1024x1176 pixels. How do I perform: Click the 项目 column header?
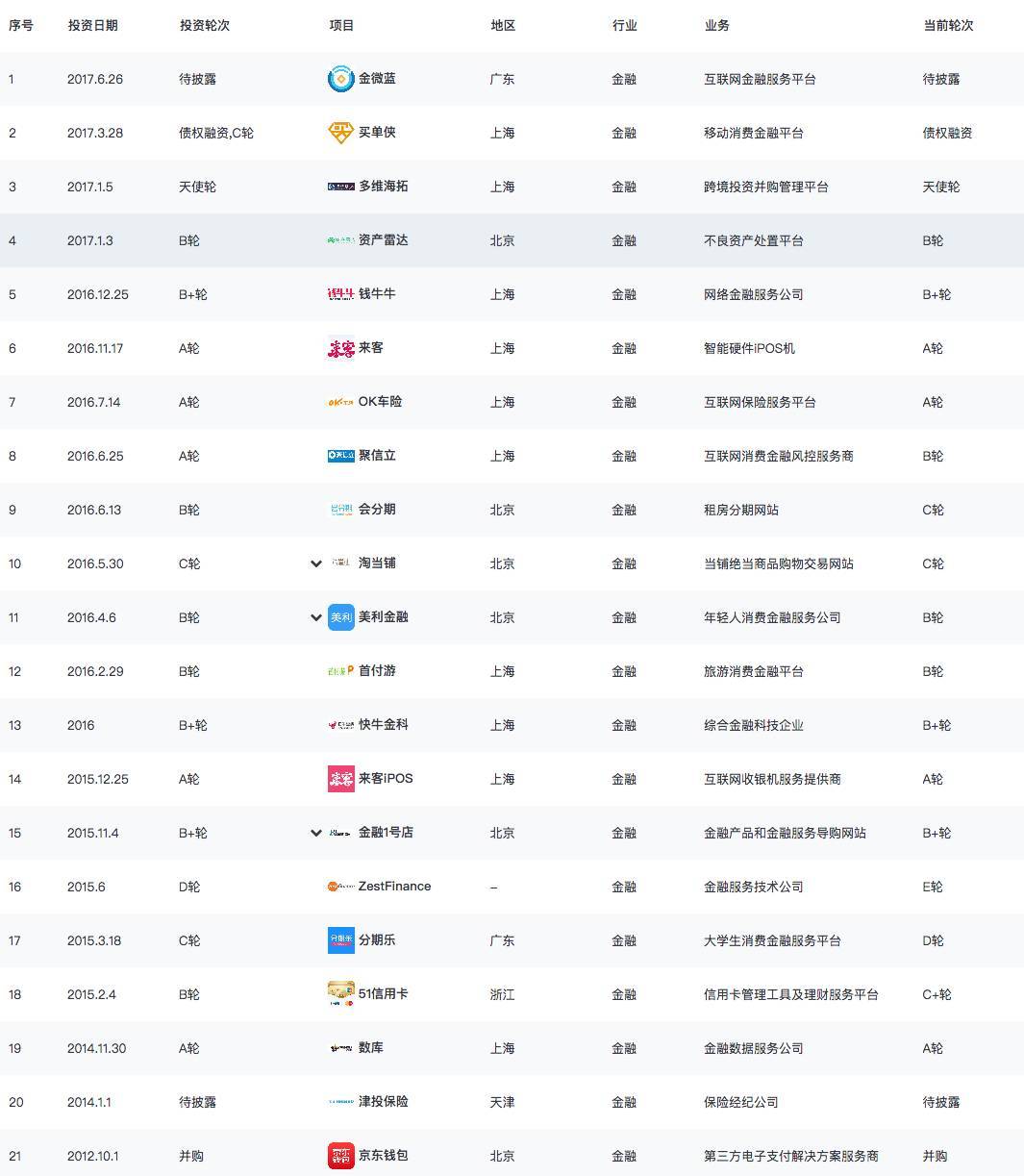click(x=342, y=25)
